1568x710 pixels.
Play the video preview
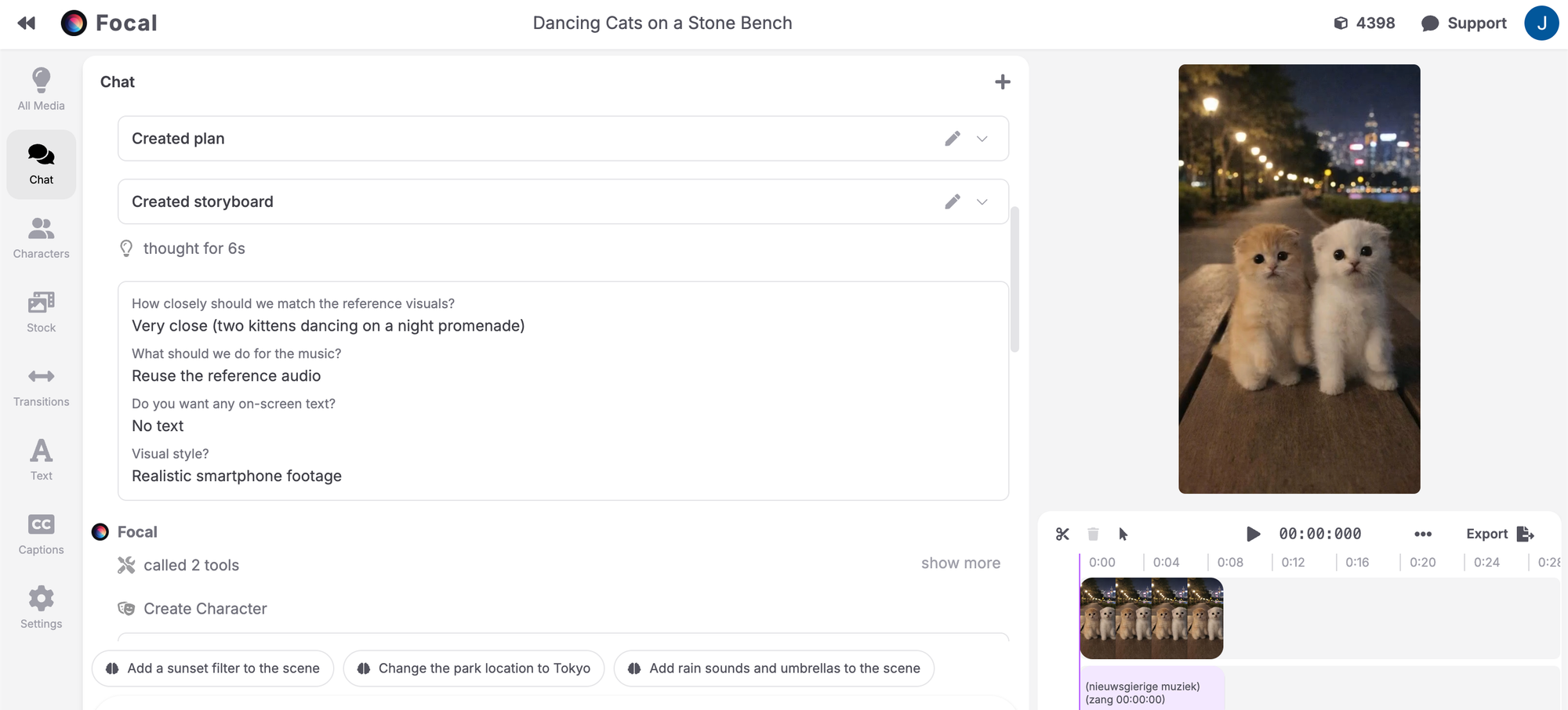point(1253,534)
